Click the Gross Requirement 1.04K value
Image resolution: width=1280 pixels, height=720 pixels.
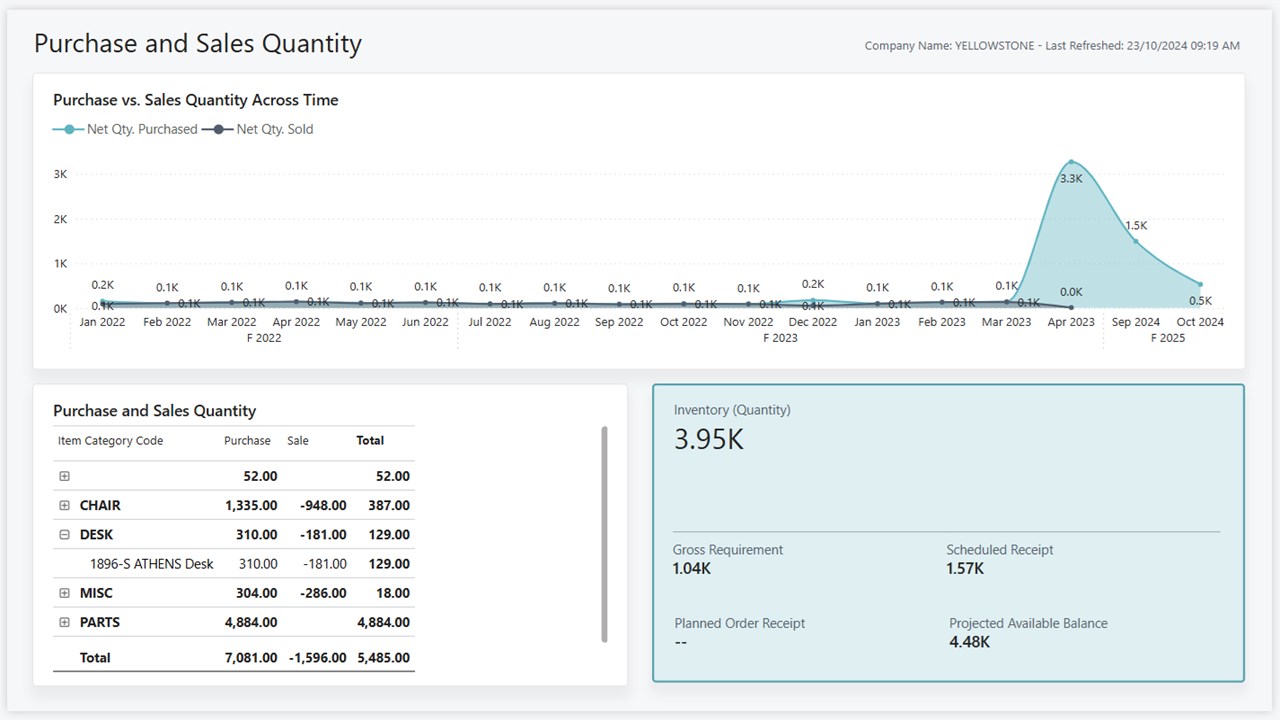692,569
